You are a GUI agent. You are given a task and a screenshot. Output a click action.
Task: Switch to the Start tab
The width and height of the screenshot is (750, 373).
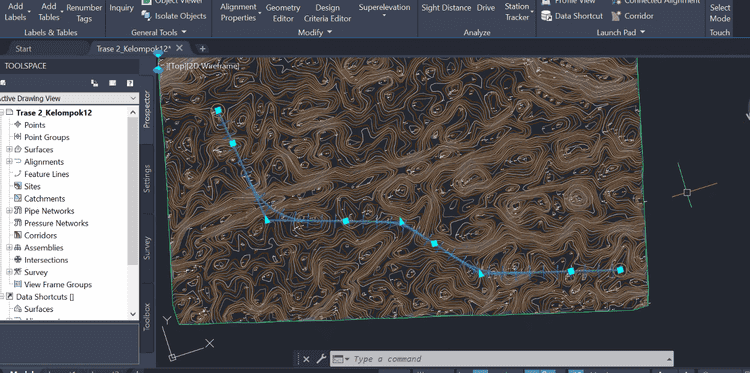[x=23, y=48]
